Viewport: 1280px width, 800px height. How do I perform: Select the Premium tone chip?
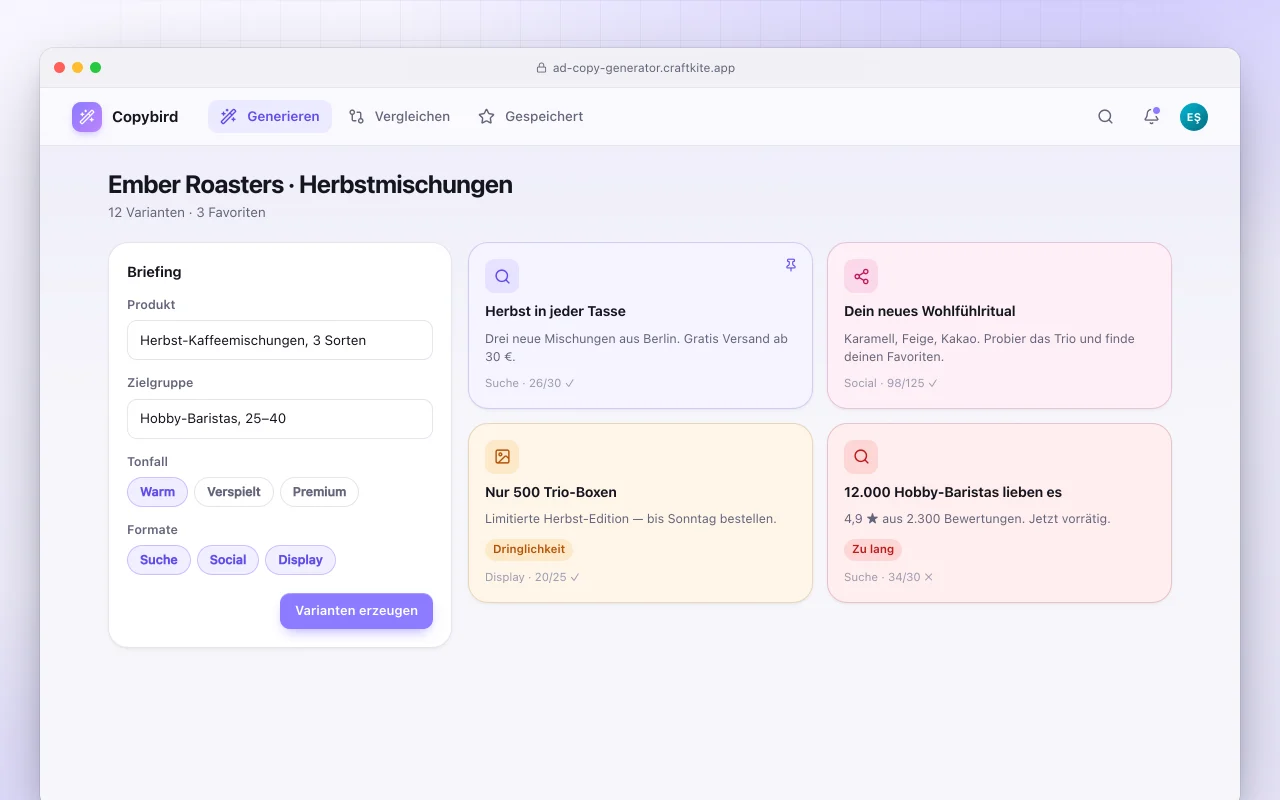319,492
